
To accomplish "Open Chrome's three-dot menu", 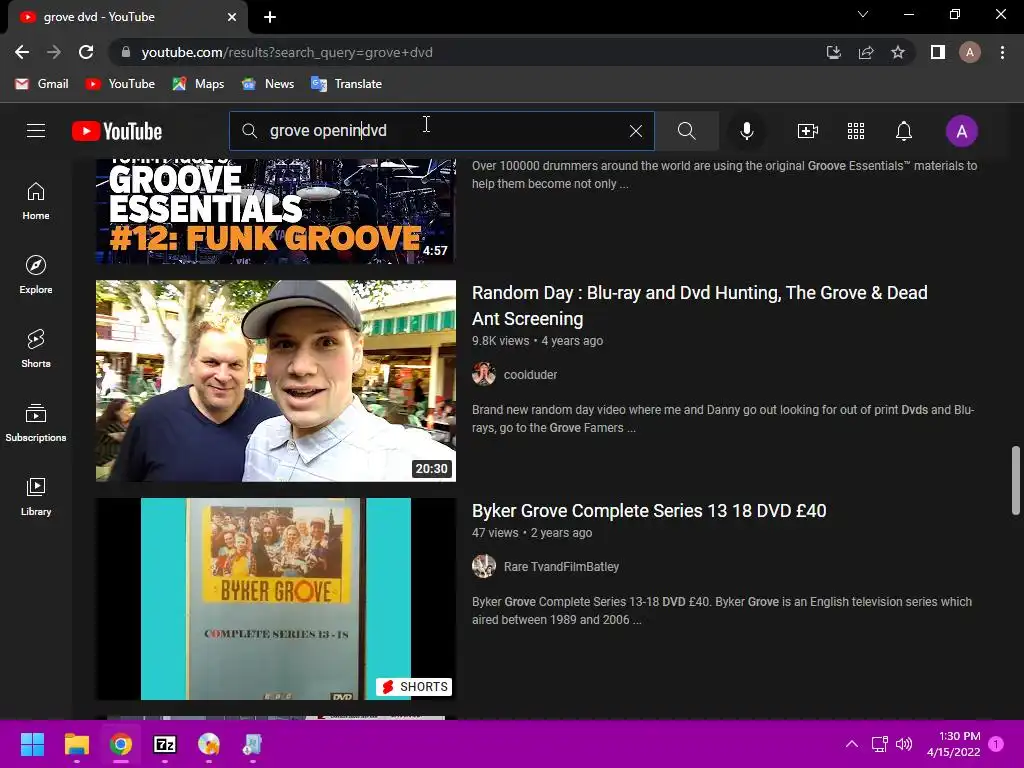I will coord(1002,52).
